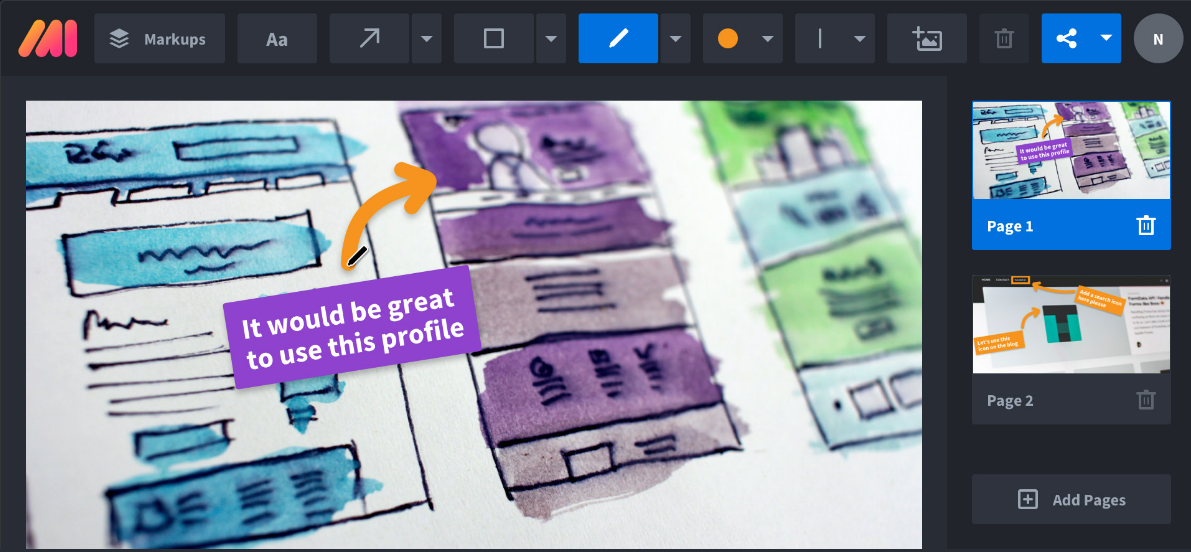Screen dimensions: 1191x552
Task: Delete Page 2 using its trash icon
Action: point(1145,400)
